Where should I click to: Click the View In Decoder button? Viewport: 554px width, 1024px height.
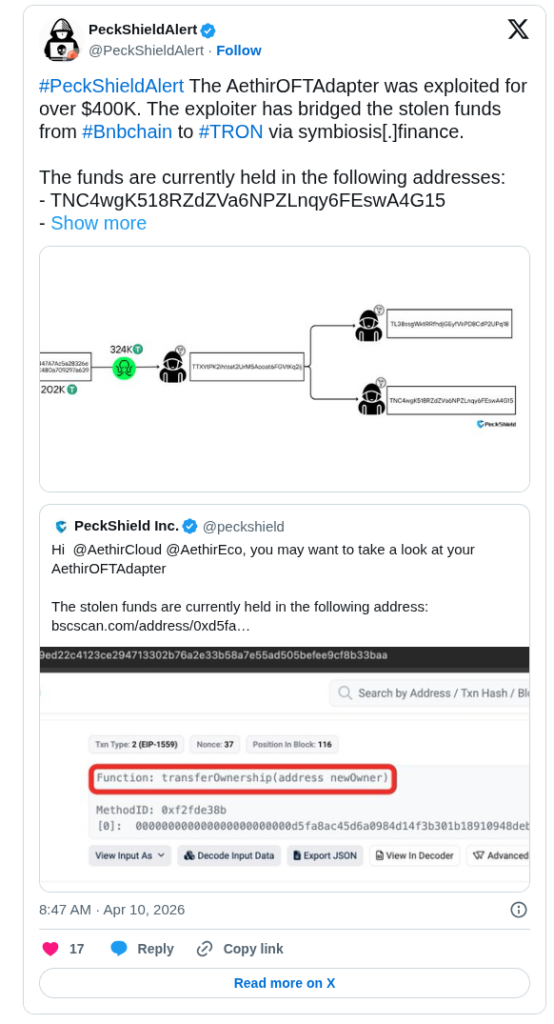[x=414, y=856]
